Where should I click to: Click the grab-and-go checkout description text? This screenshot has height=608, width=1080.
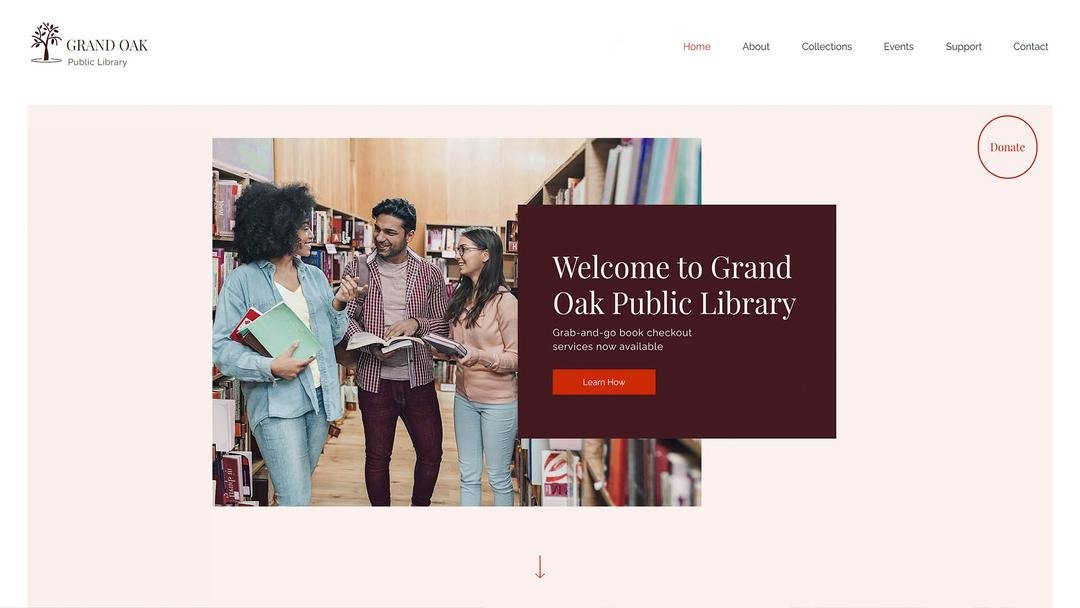coord(622,339)
